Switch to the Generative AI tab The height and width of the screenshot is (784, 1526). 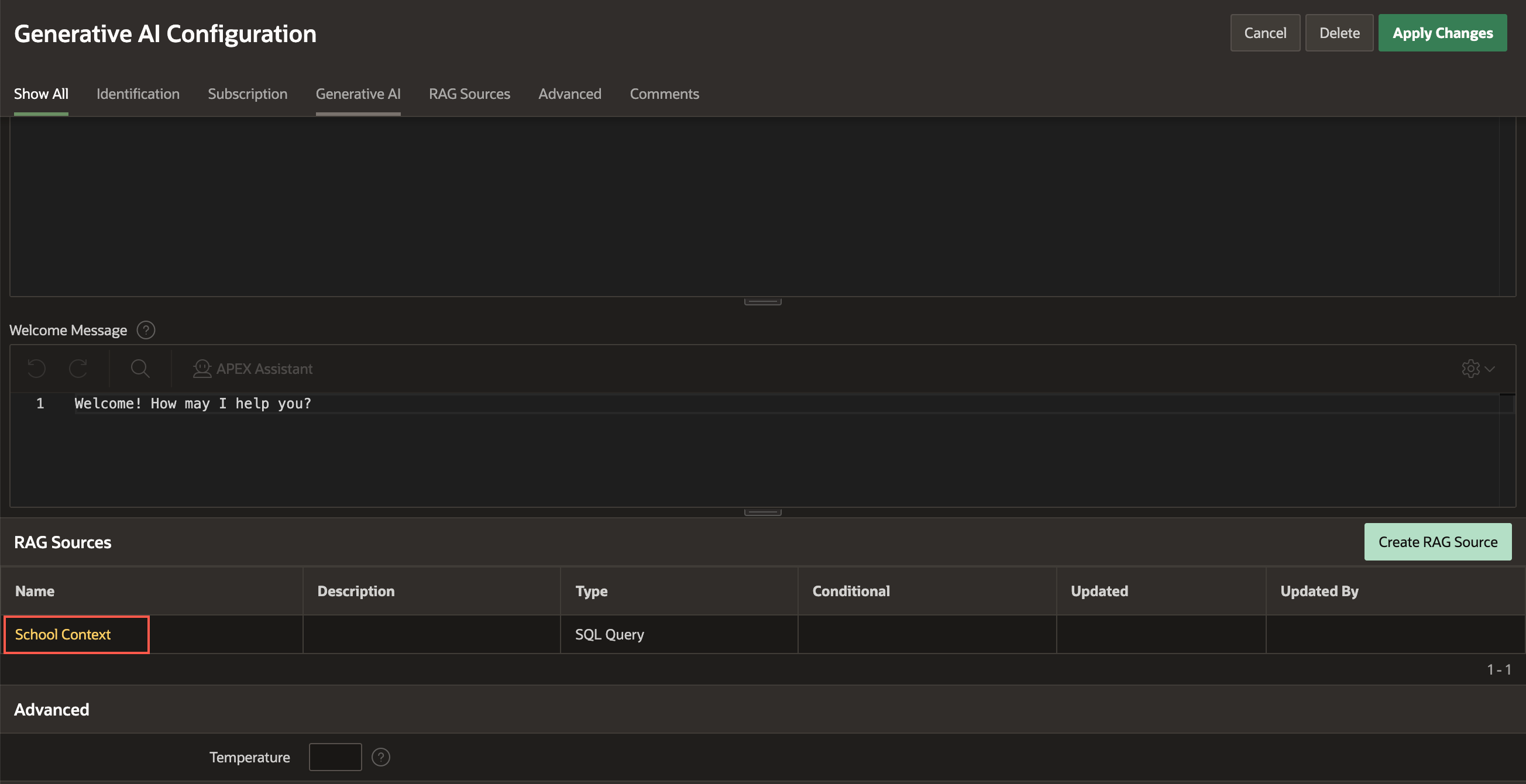(359, 94)
